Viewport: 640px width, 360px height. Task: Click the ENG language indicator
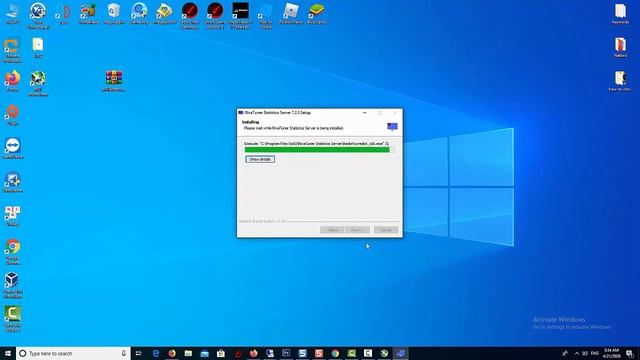(x=595, y=353)
